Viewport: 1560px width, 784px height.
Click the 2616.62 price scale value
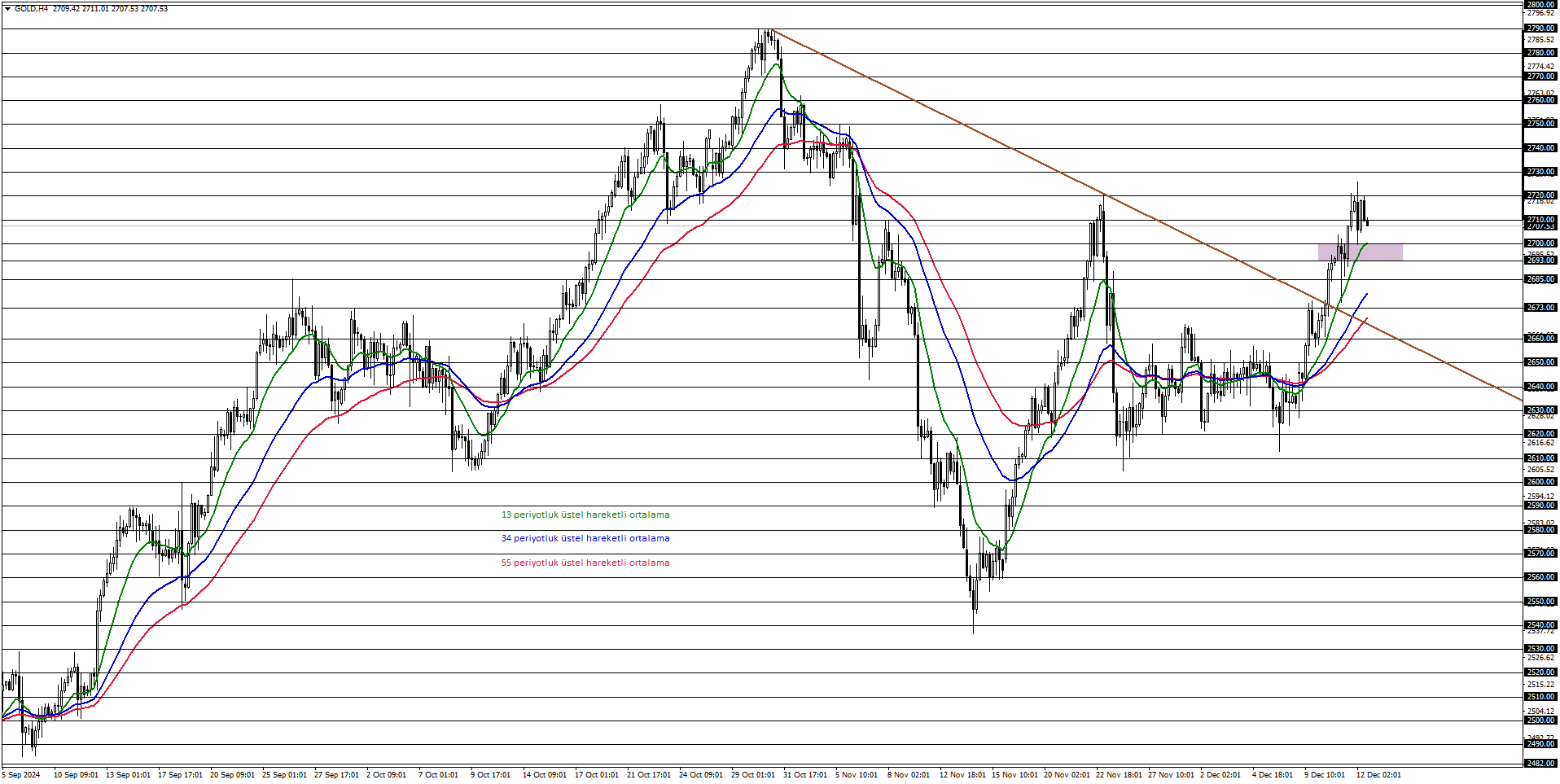tap(1540, 443)
